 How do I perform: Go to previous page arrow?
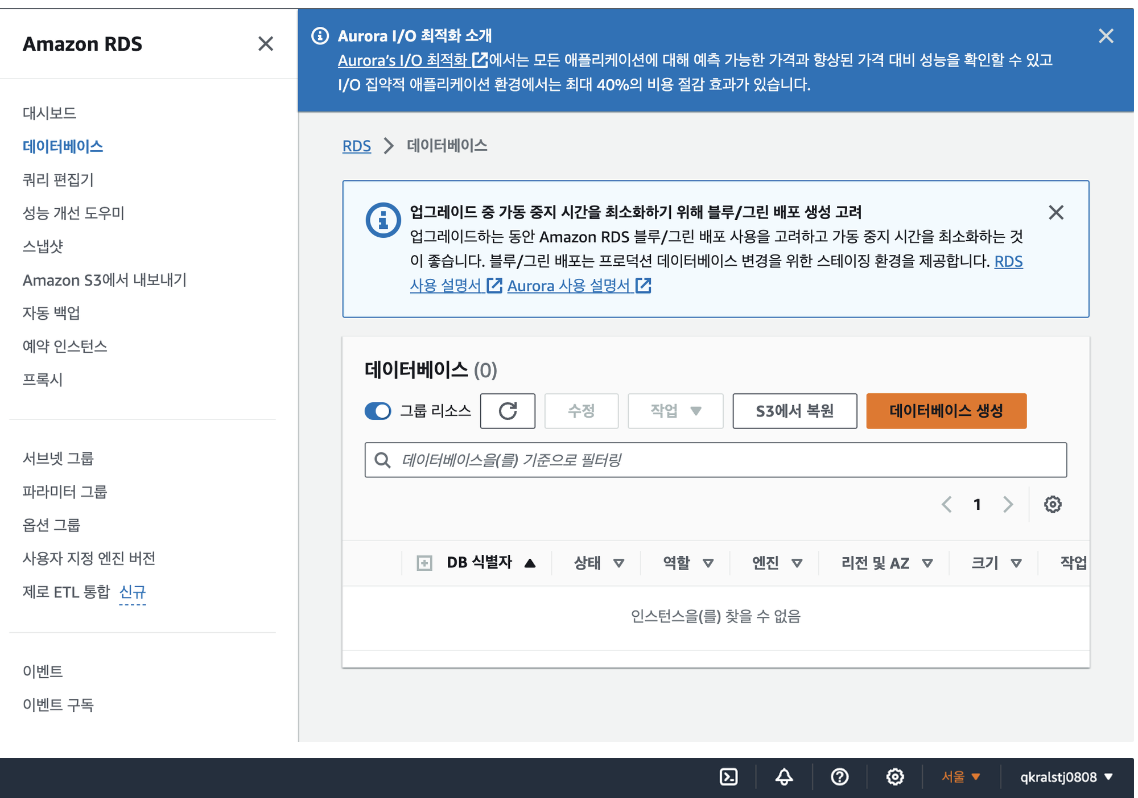pyautogui.click(x=946, y=504)
